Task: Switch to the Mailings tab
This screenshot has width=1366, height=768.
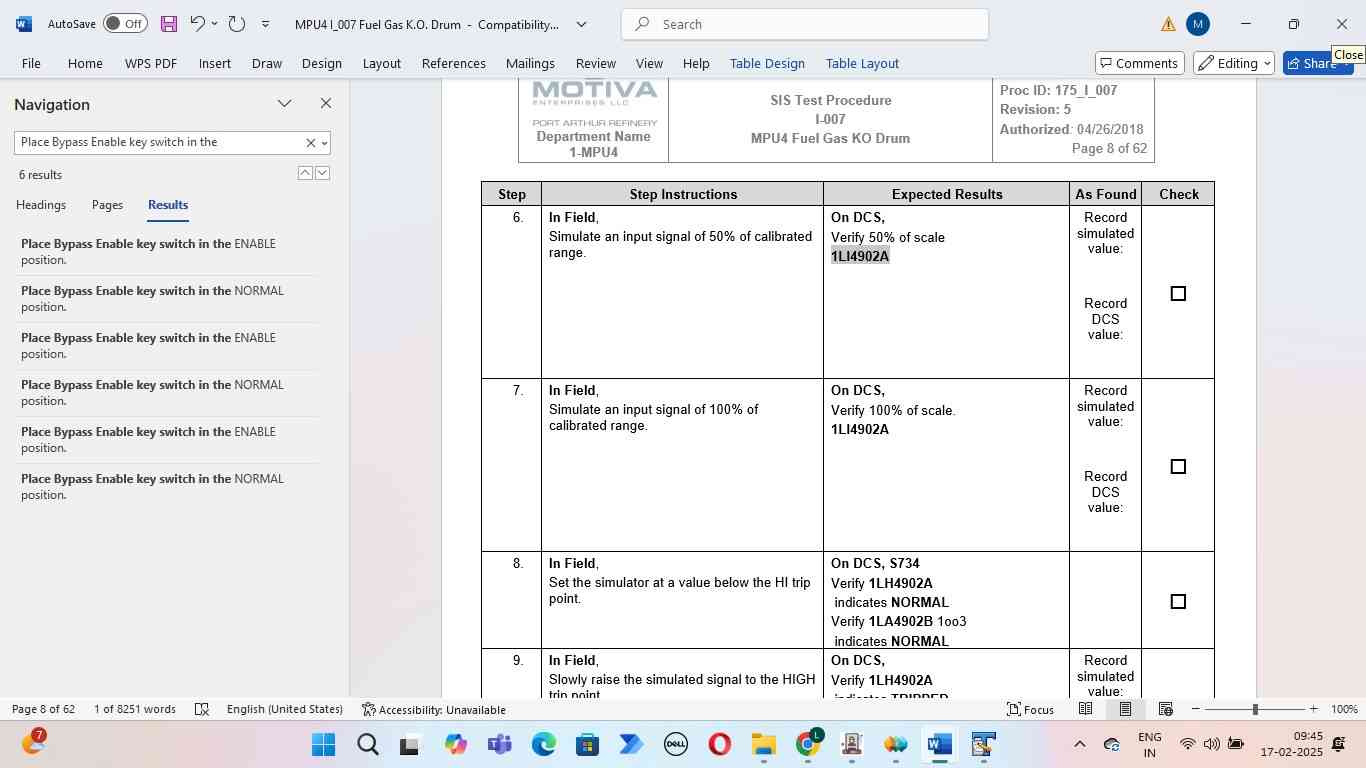Action: click(530, 63)
